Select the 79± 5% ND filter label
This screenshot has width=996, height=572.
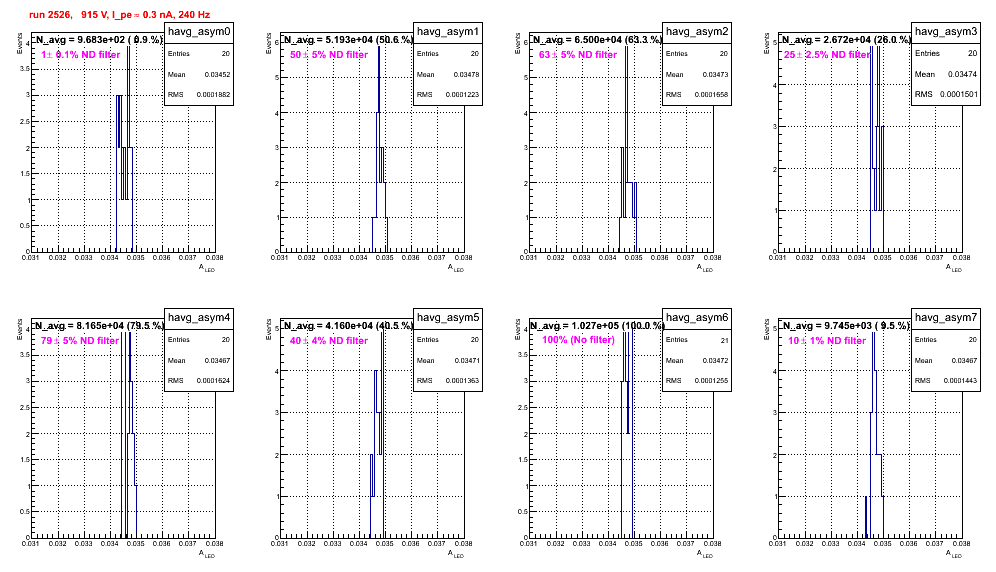80,341
